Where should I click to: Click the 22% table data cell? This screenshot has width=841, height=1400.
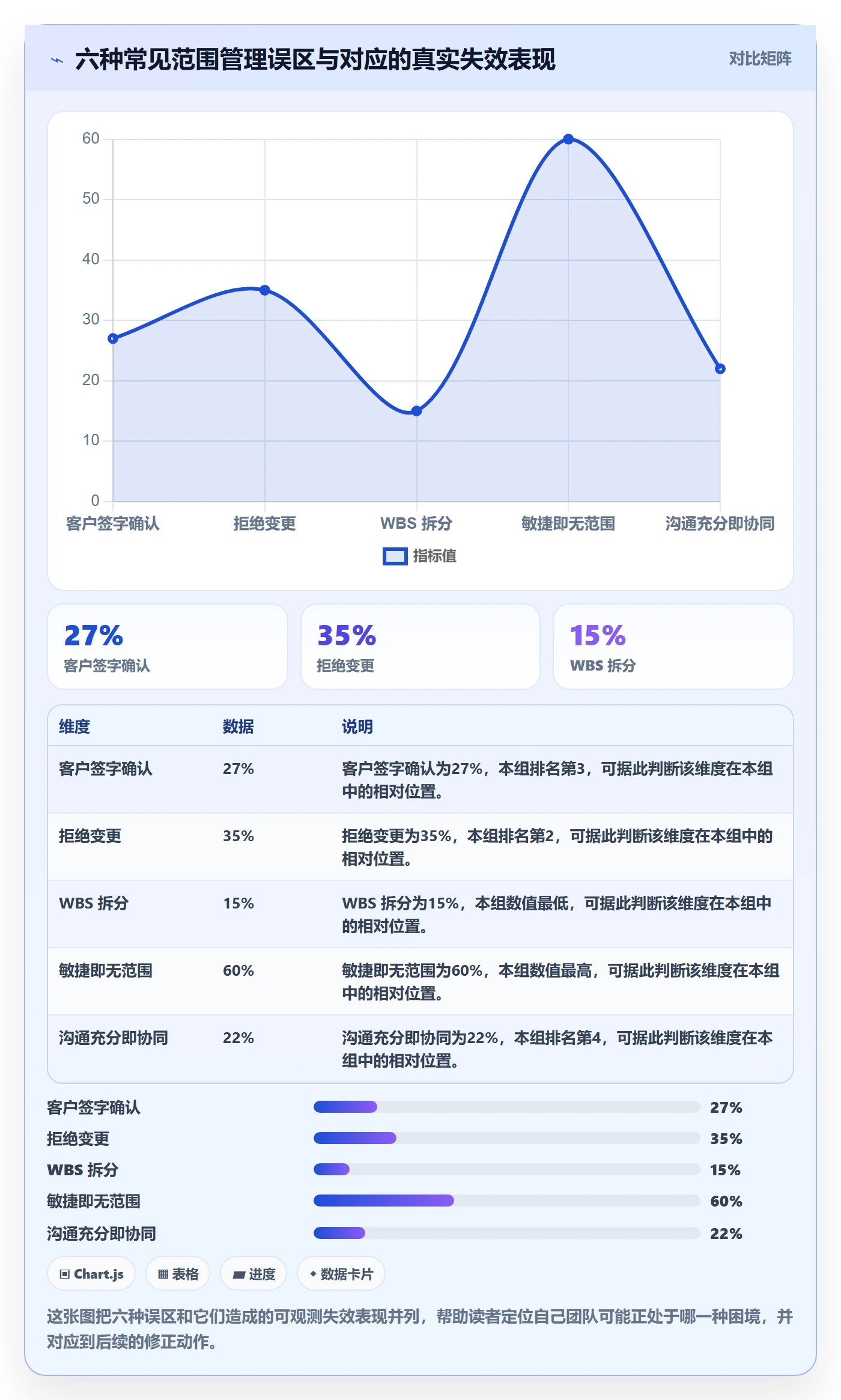point(238,1038)
